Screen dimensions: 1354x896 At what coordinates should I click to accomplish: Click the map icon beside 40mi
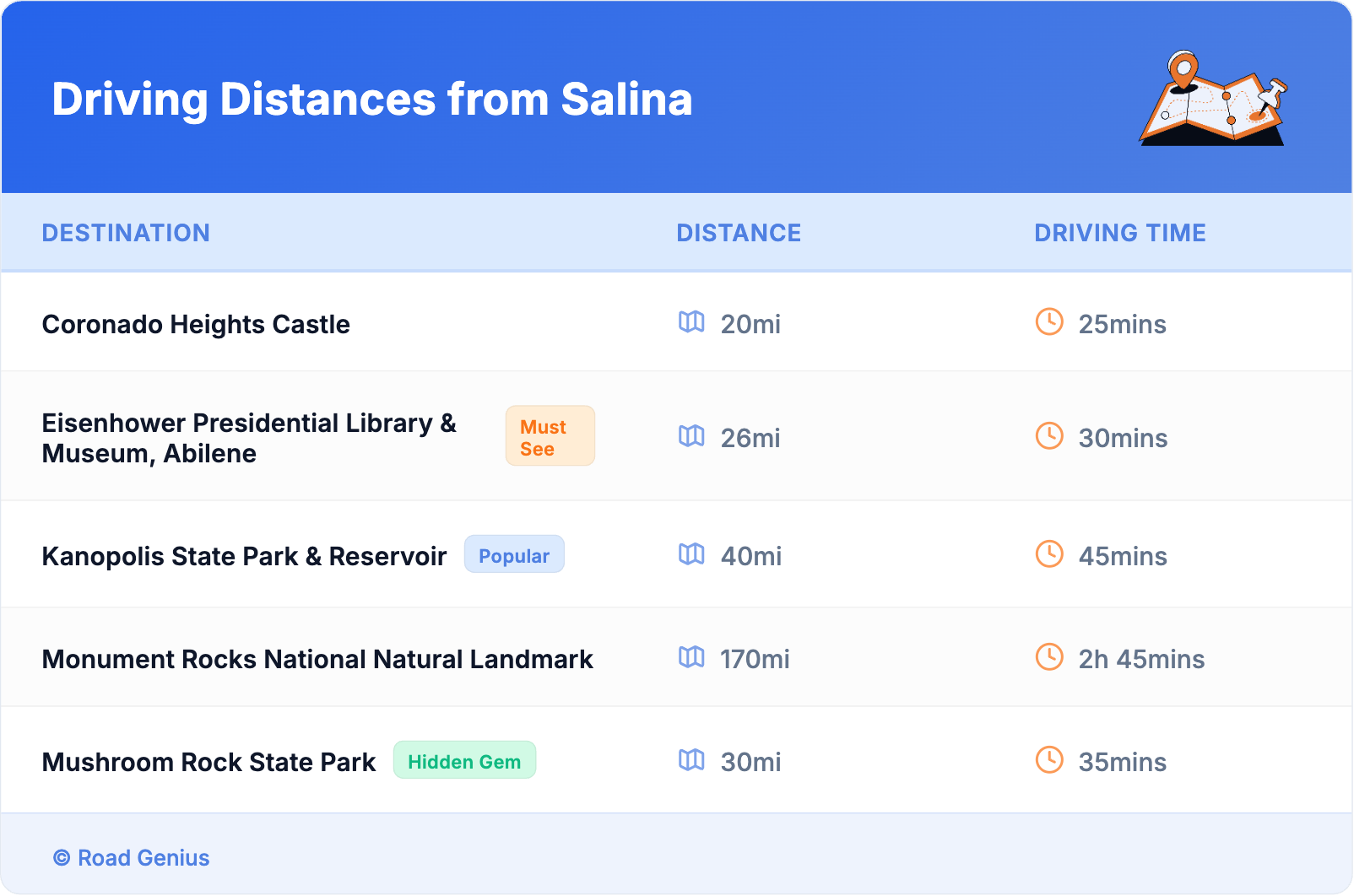click(691, 554)
